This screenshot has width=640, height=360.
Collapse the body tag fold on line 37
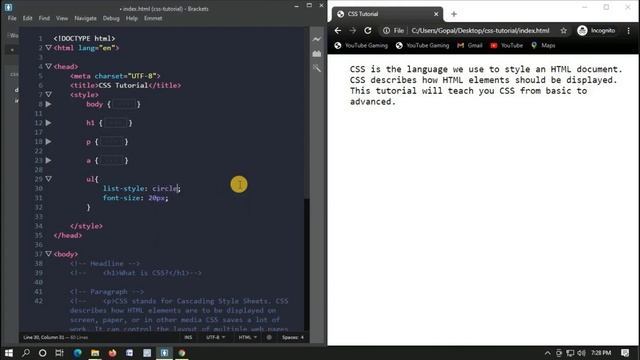[49, 254]
